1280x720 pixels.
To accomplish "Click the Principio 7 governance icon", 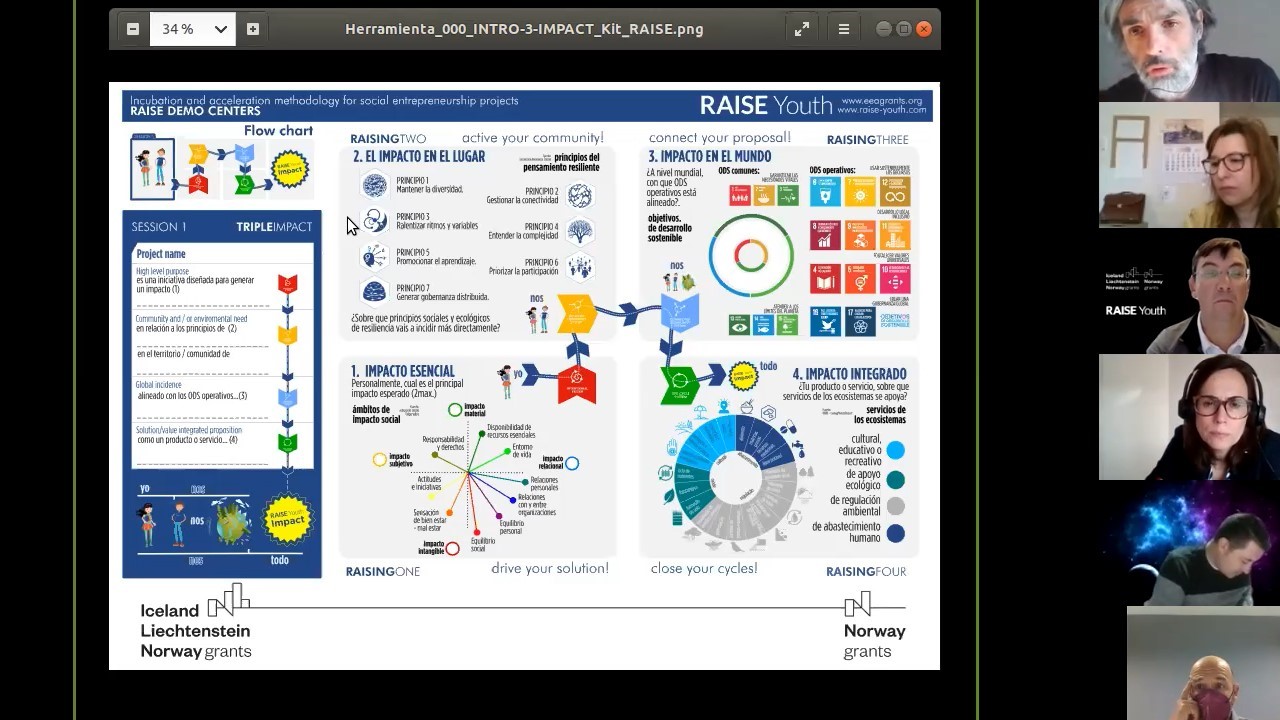I will pyautogui.click(x=374, y=291).
